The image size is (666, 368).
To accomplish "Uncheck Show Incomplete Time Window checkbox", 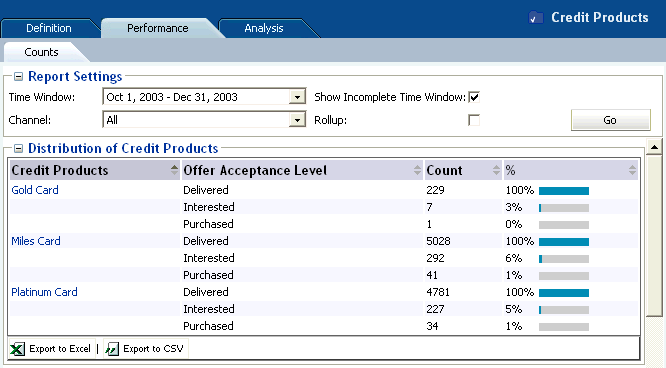I will [474, 97].
